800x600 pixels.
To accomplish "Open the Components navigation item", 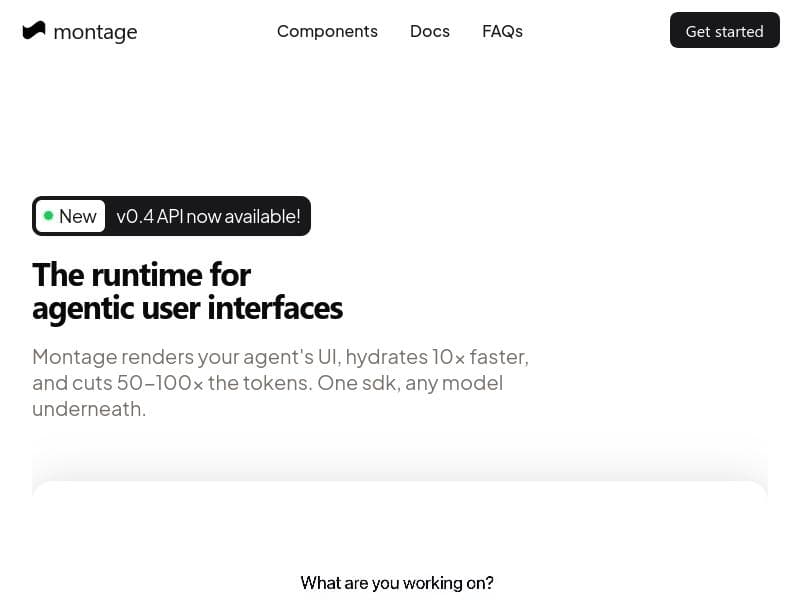I will click(x=327, y=31).
